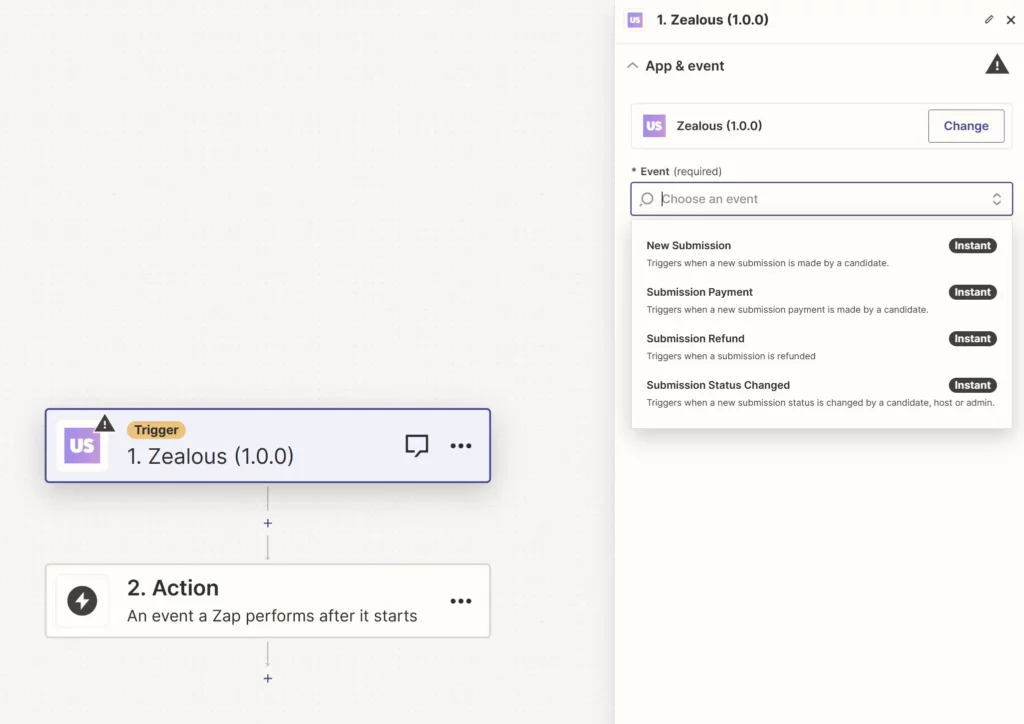Close the Zealous step side panel
The image size is (1024, 724).
click(x=1010, y=20)
